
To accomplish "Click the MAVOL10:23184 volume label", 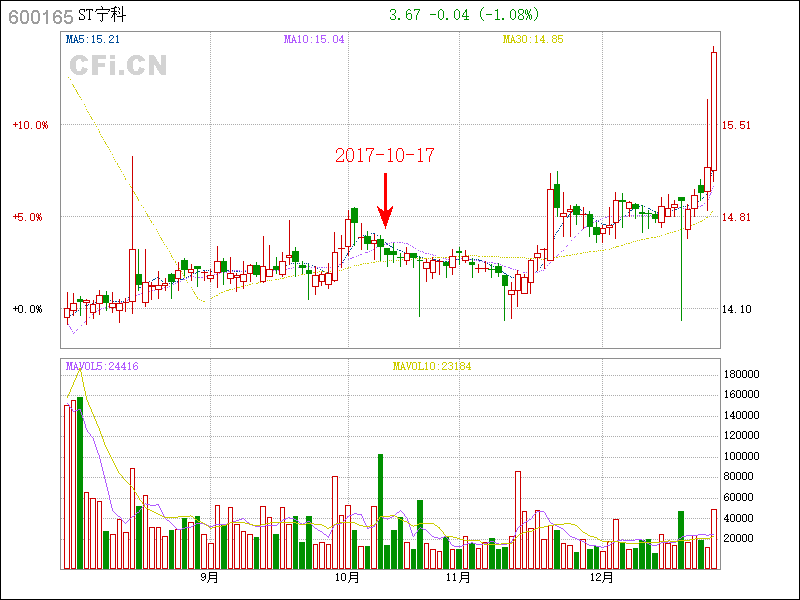I will (x=431, y=367).
